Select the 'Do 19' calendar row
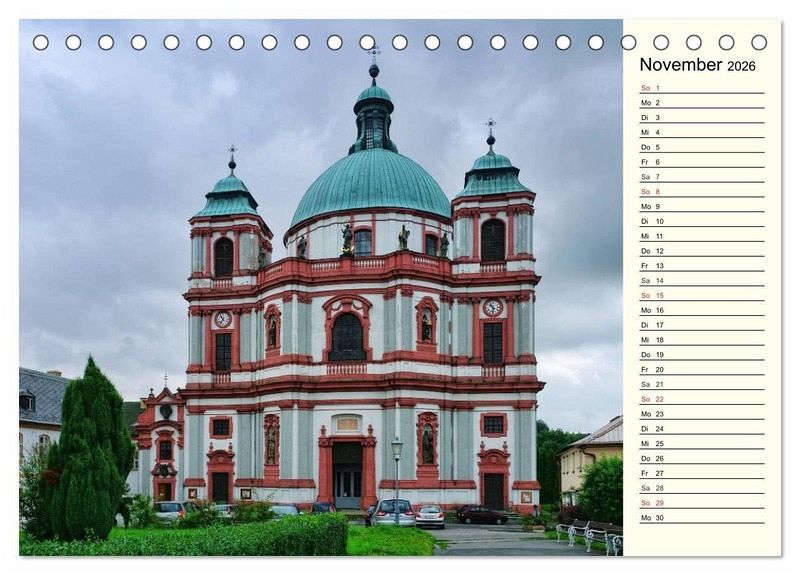The height and width of the screenshot is (575, 800). [702, 355]
